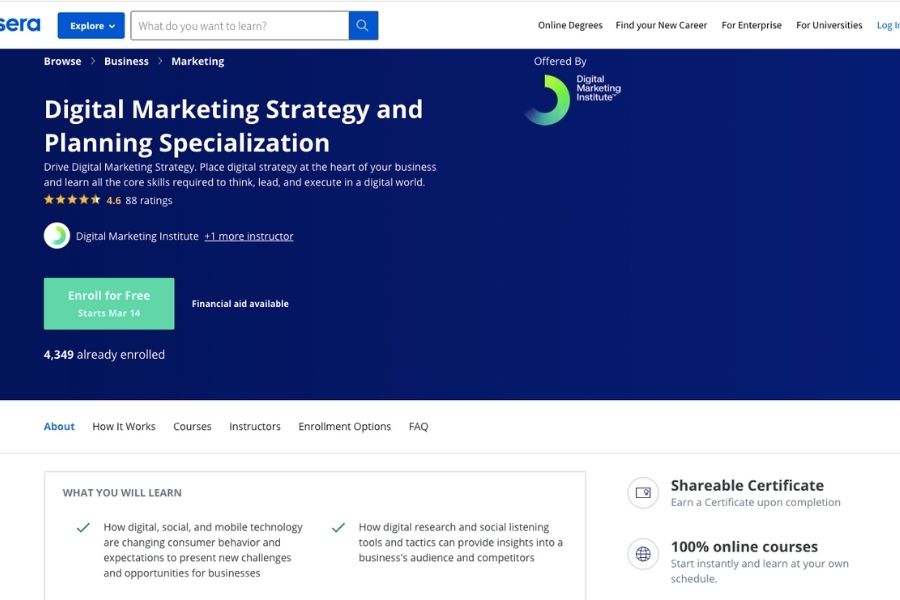Click the Digital Marketing Institute instructor name

(x=137, y=236)
